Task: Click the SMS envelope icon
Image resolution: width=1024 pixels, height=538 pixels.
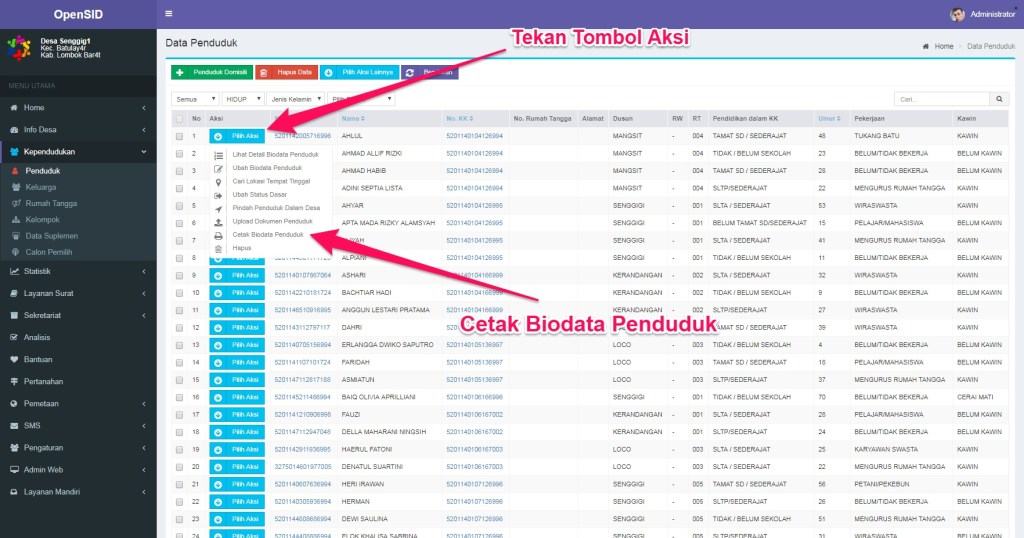Action: pyautogui.click(x=14, y=426)
